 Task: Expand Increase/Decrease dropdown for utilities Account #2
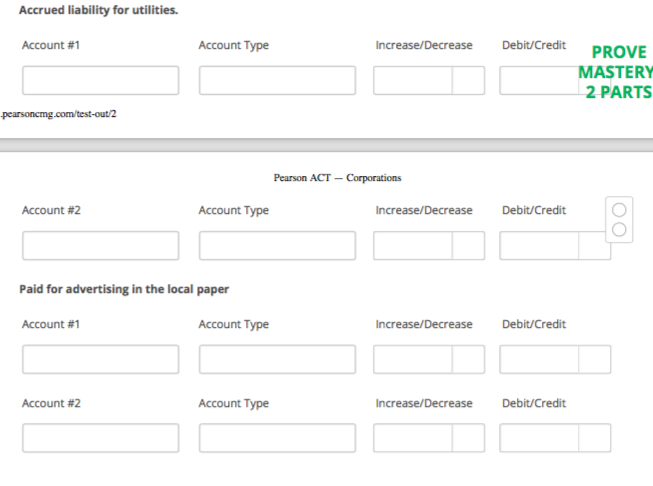[x=429, y=246]
